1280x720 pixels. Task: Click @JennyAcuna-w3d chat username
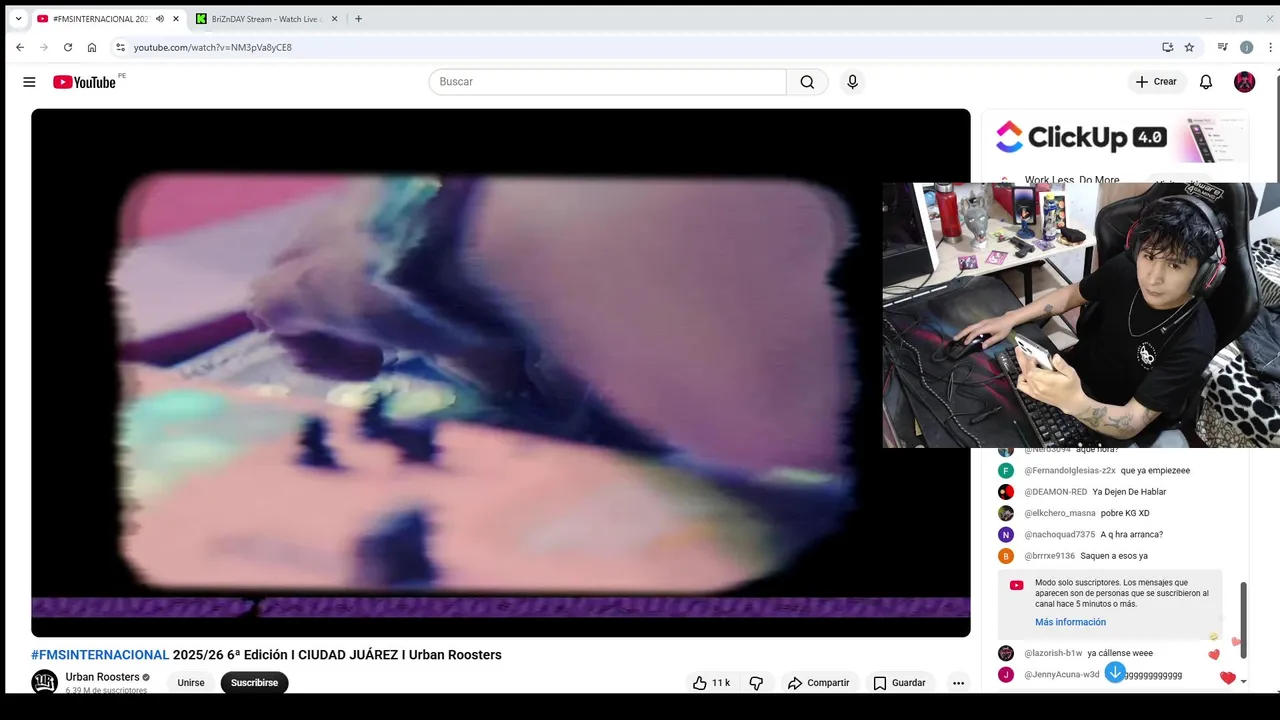pos(1061,675)
